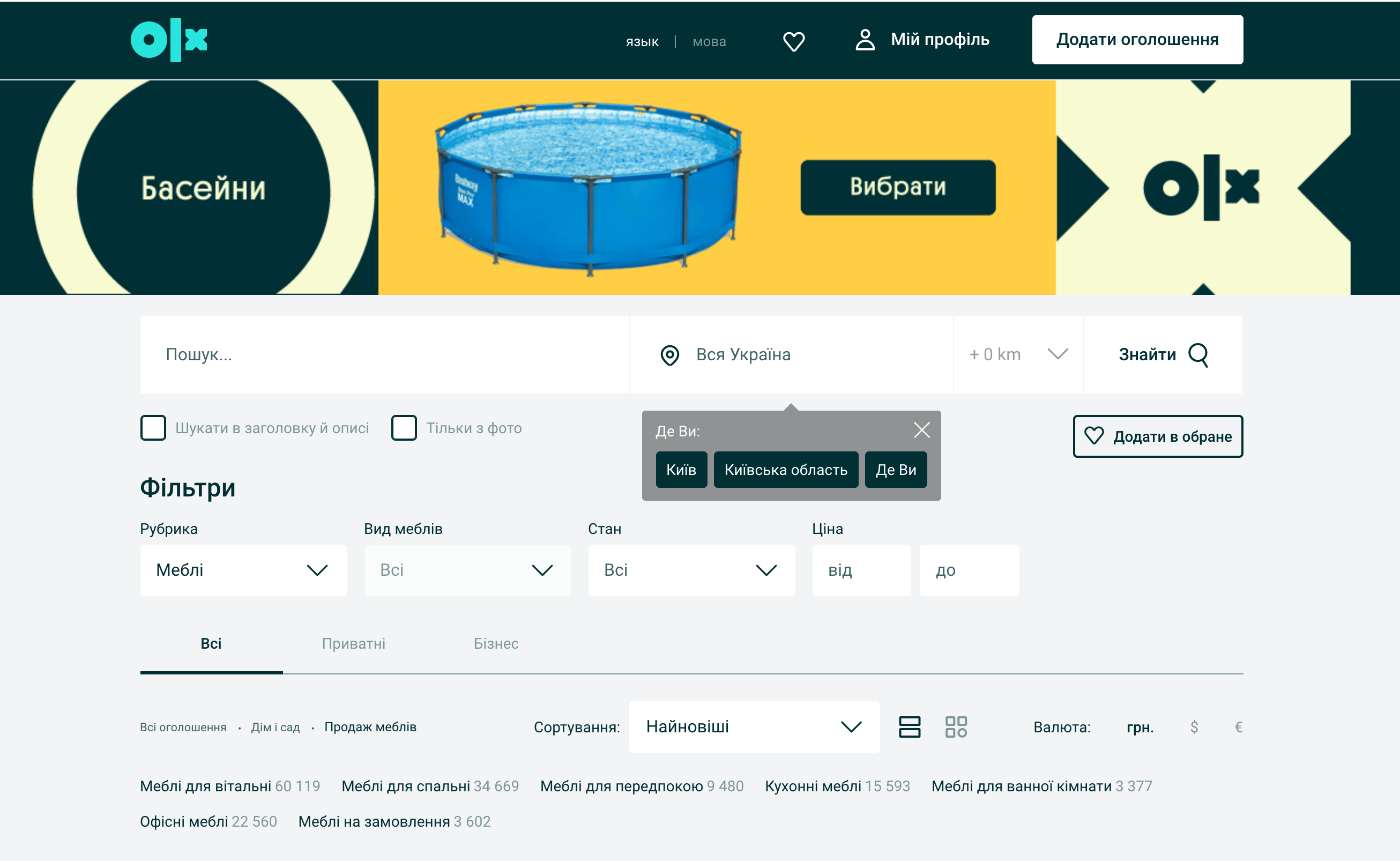Click 'Додати оголошення' button

1137,39
